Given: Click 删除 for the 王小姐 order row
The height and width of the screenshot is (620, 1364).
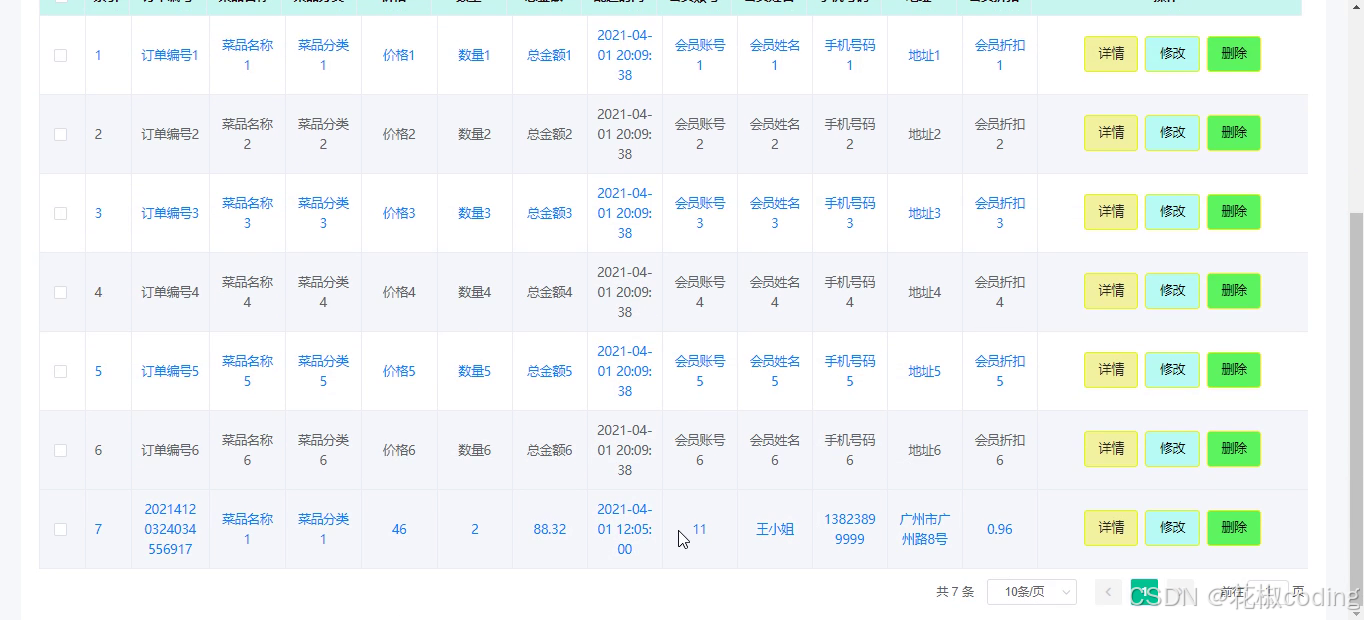Looking at the screenshot, I should pos(1234,528).
